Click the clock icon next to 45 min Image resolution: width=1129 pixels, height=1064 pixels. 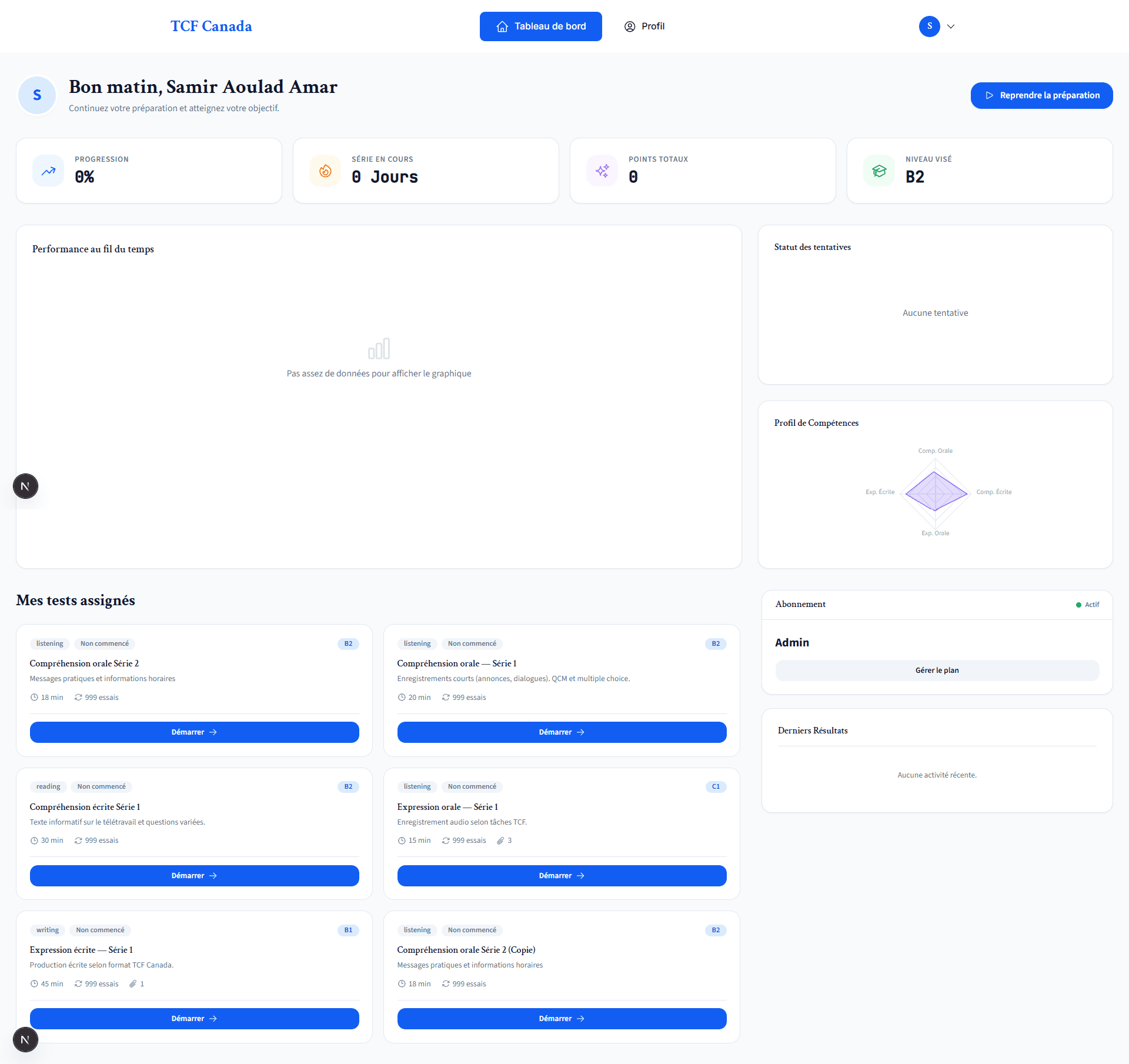[x=34, y=984]
